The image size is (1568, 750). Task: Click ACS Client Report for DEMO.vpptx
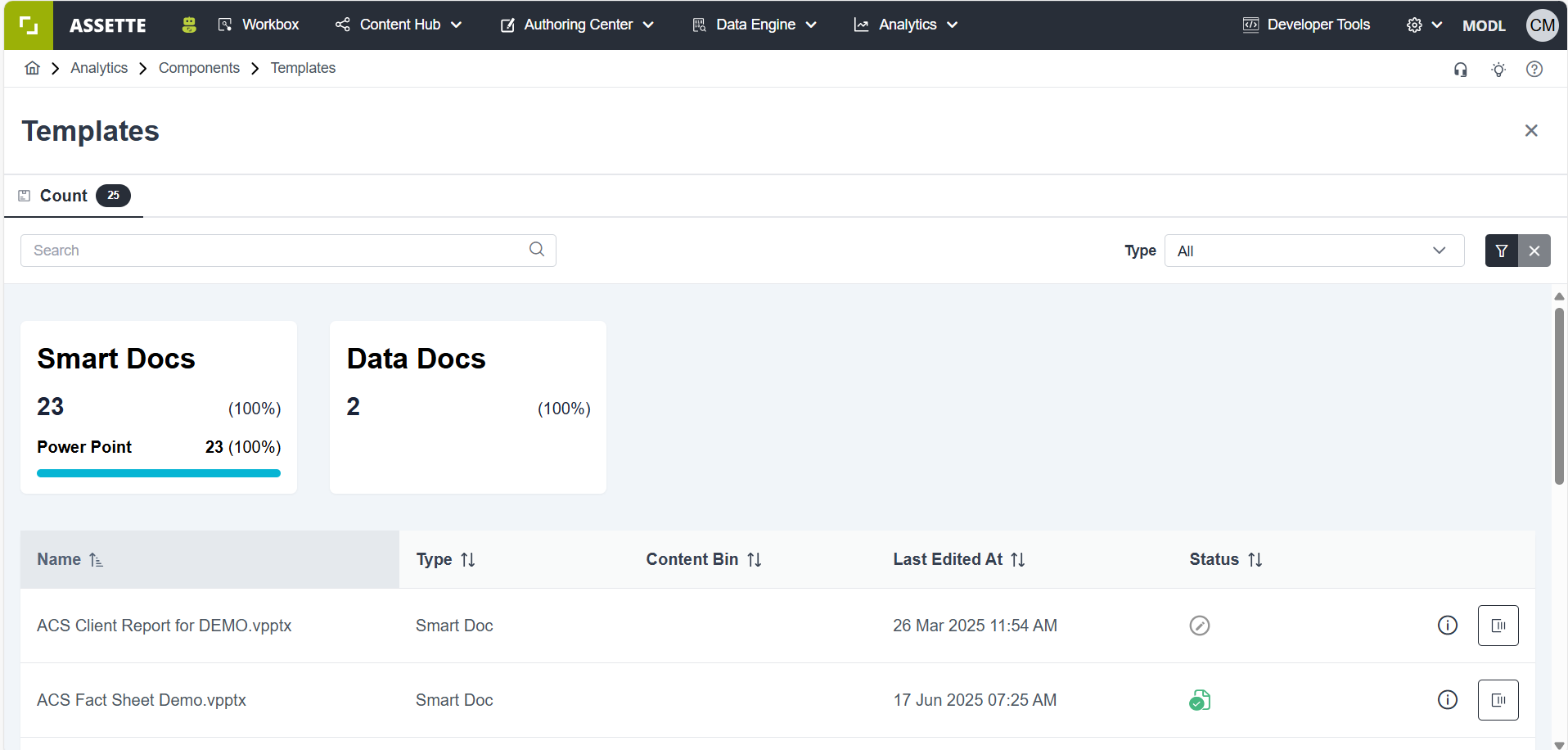pyautogui.click(x=164, y=626)
